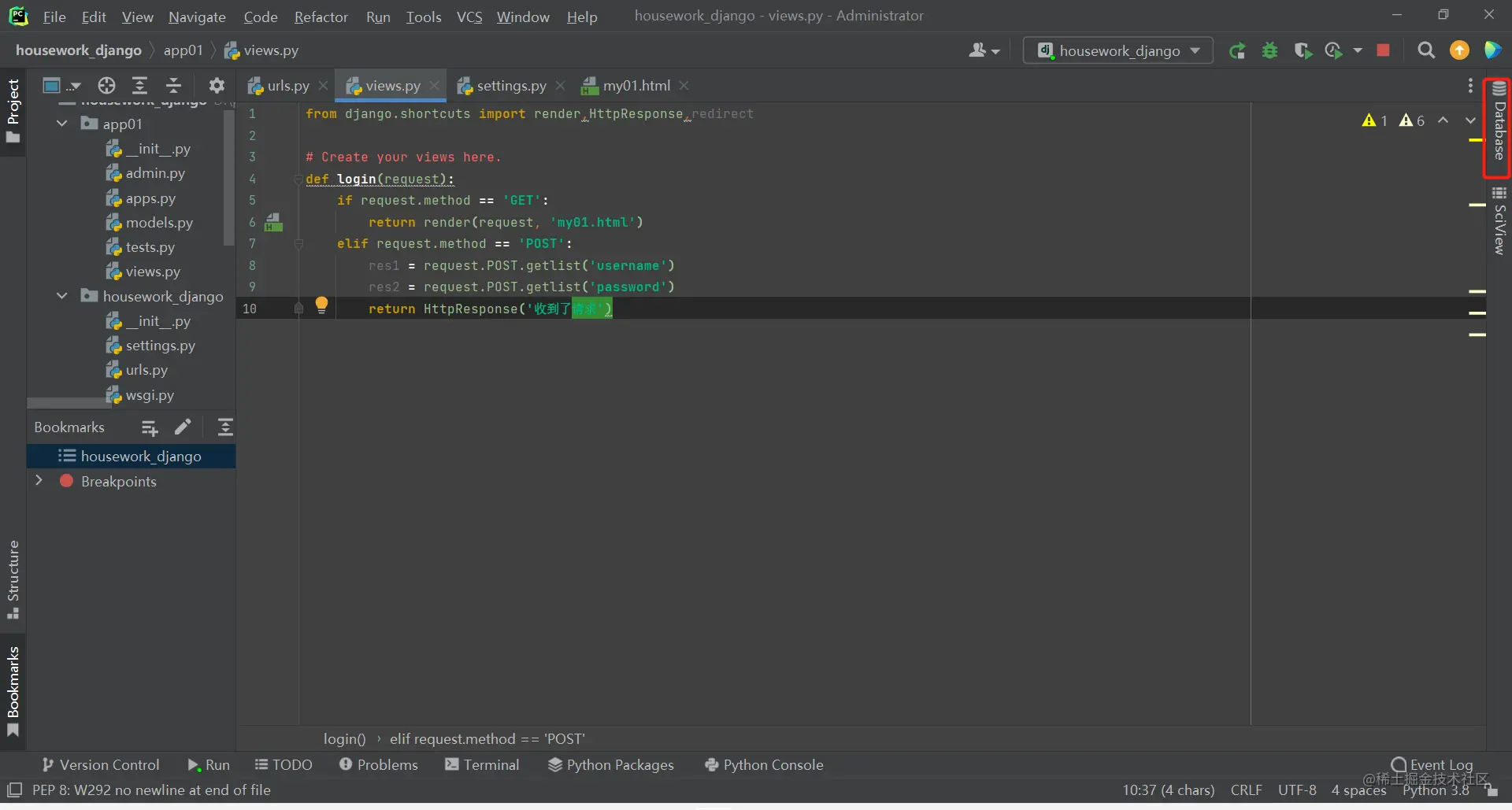Open the Problems tool window

(x=378, y=764)
